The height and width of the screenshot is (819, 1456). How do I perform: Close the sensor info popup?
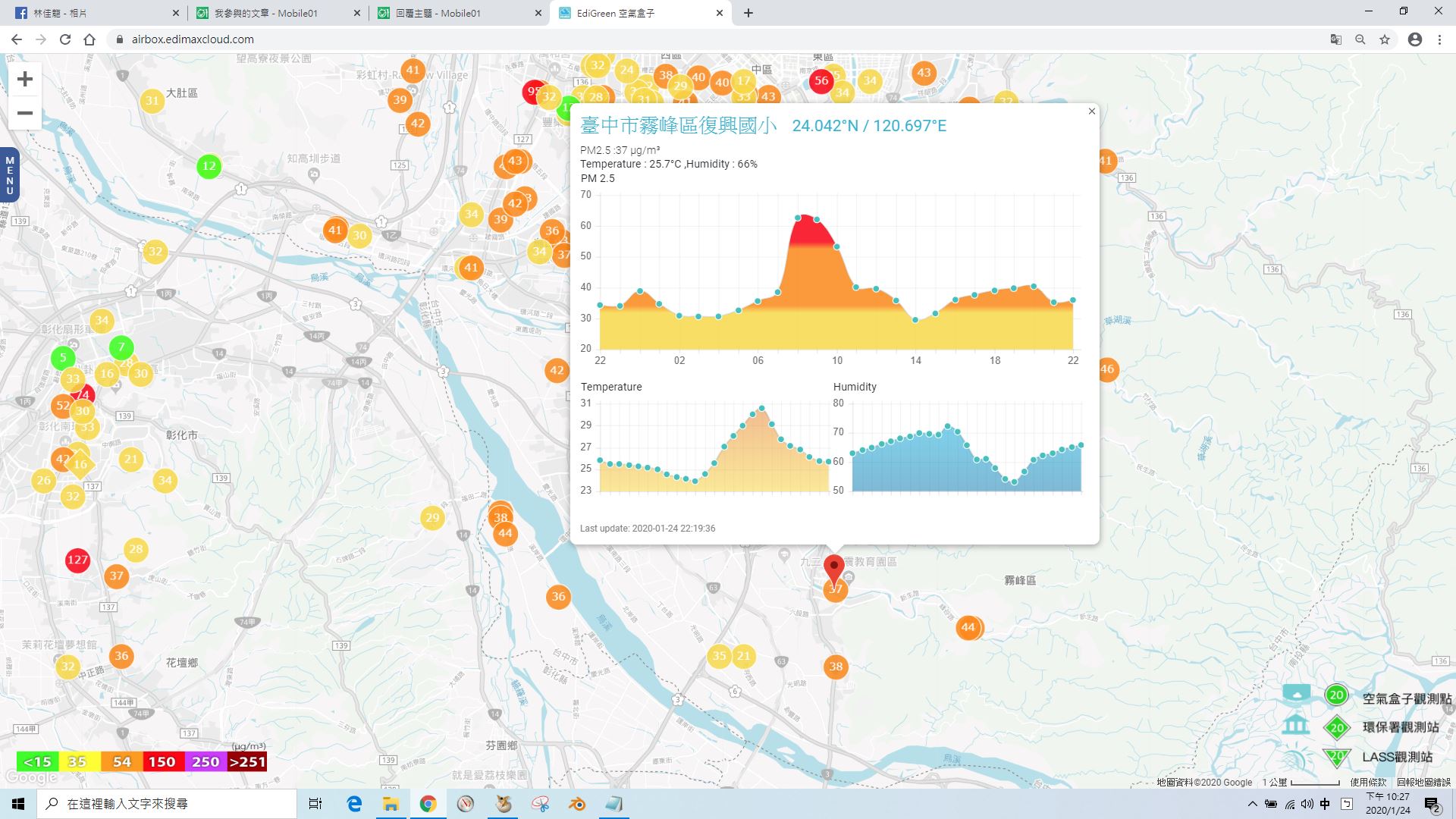coord(1091,111)
